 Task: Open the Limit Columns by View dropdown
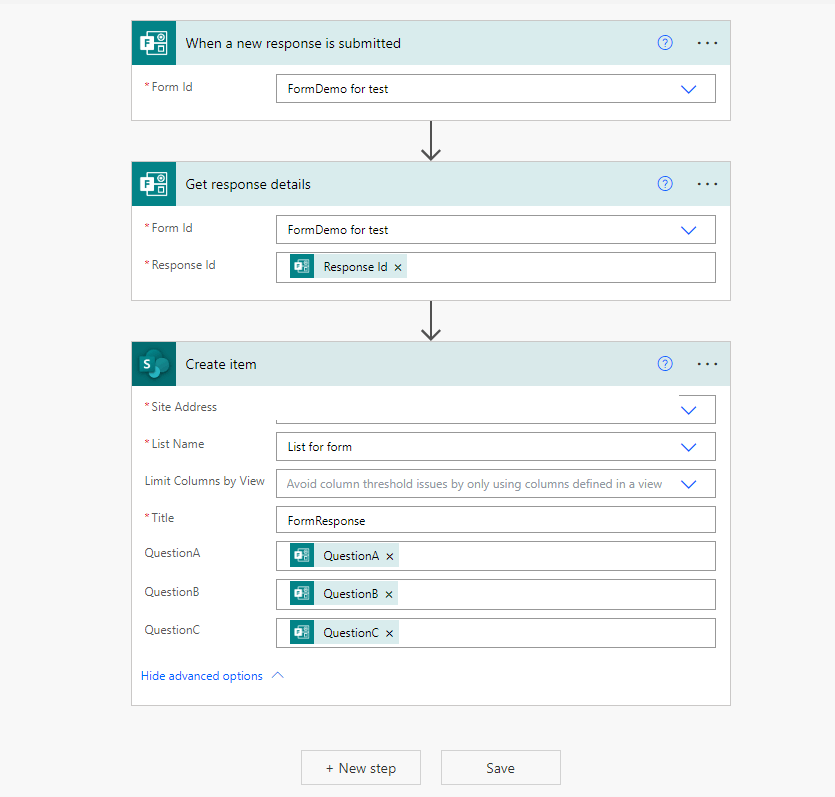click(688, 483)
